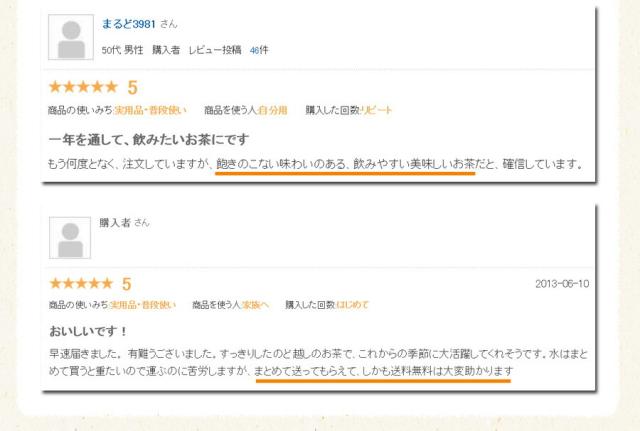Select the 自分用 tag
Image resolution: width=640 pixels, height=431 pixels.
[x=273, y=110]
